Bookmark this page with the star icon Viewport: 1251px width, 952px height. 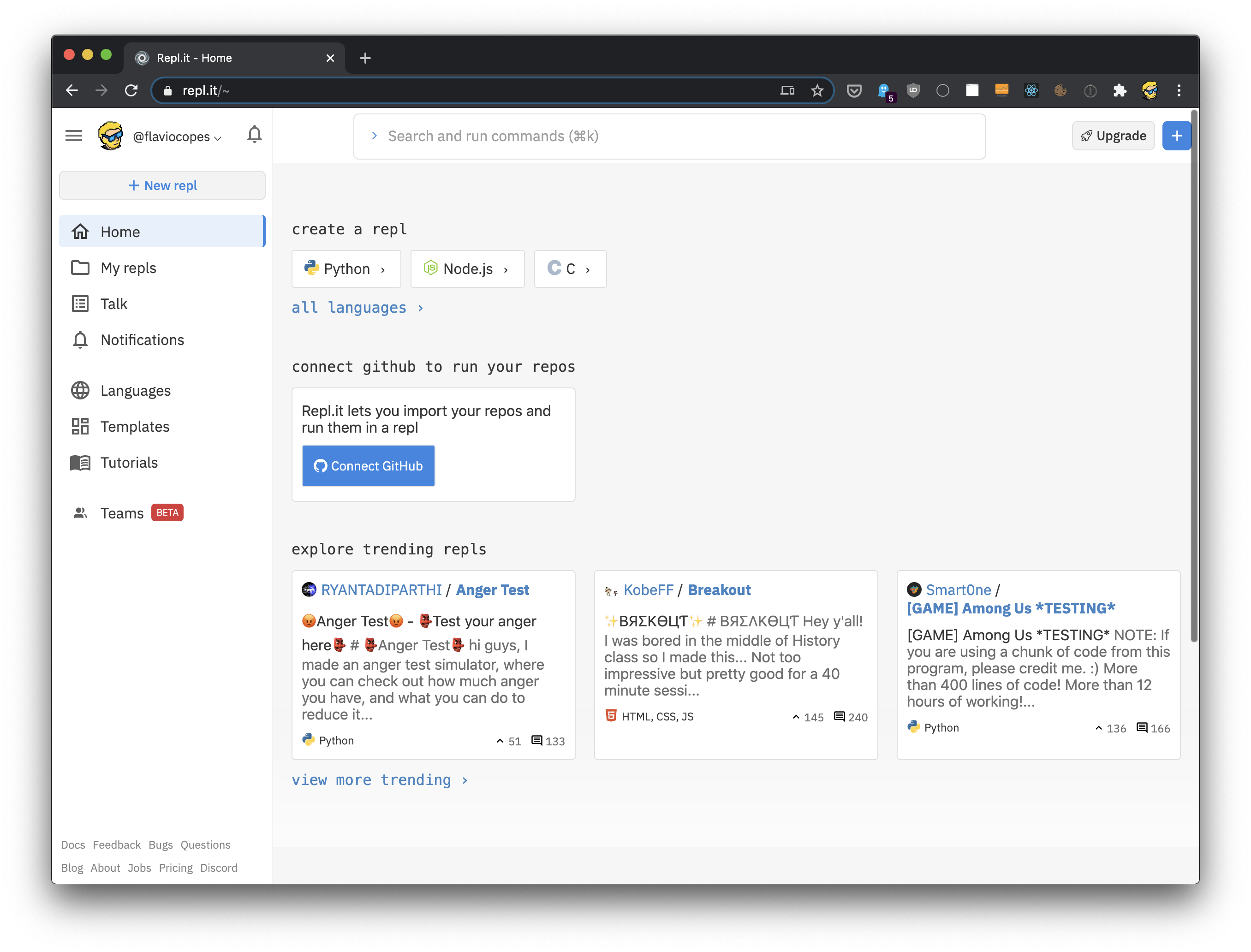[817, 91]
